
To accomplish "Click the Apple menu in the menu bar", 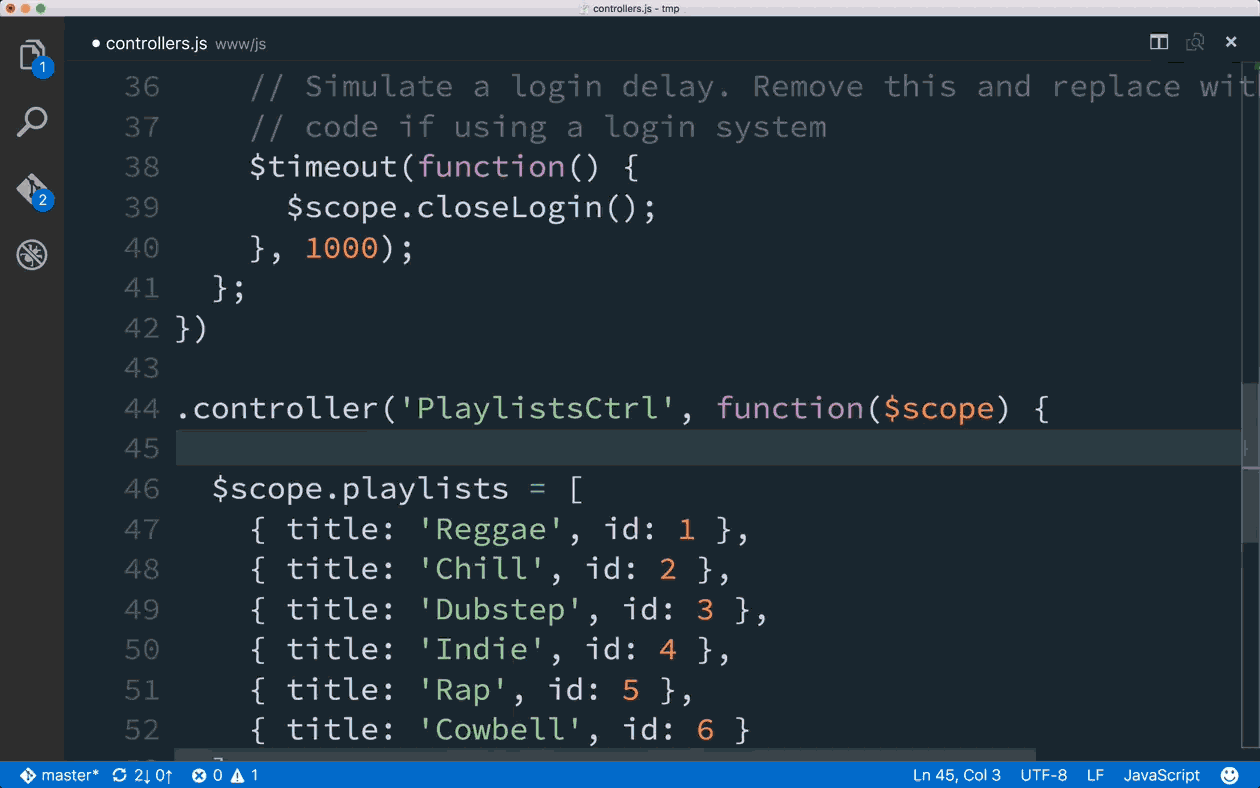I will click(x=12, y=8).
